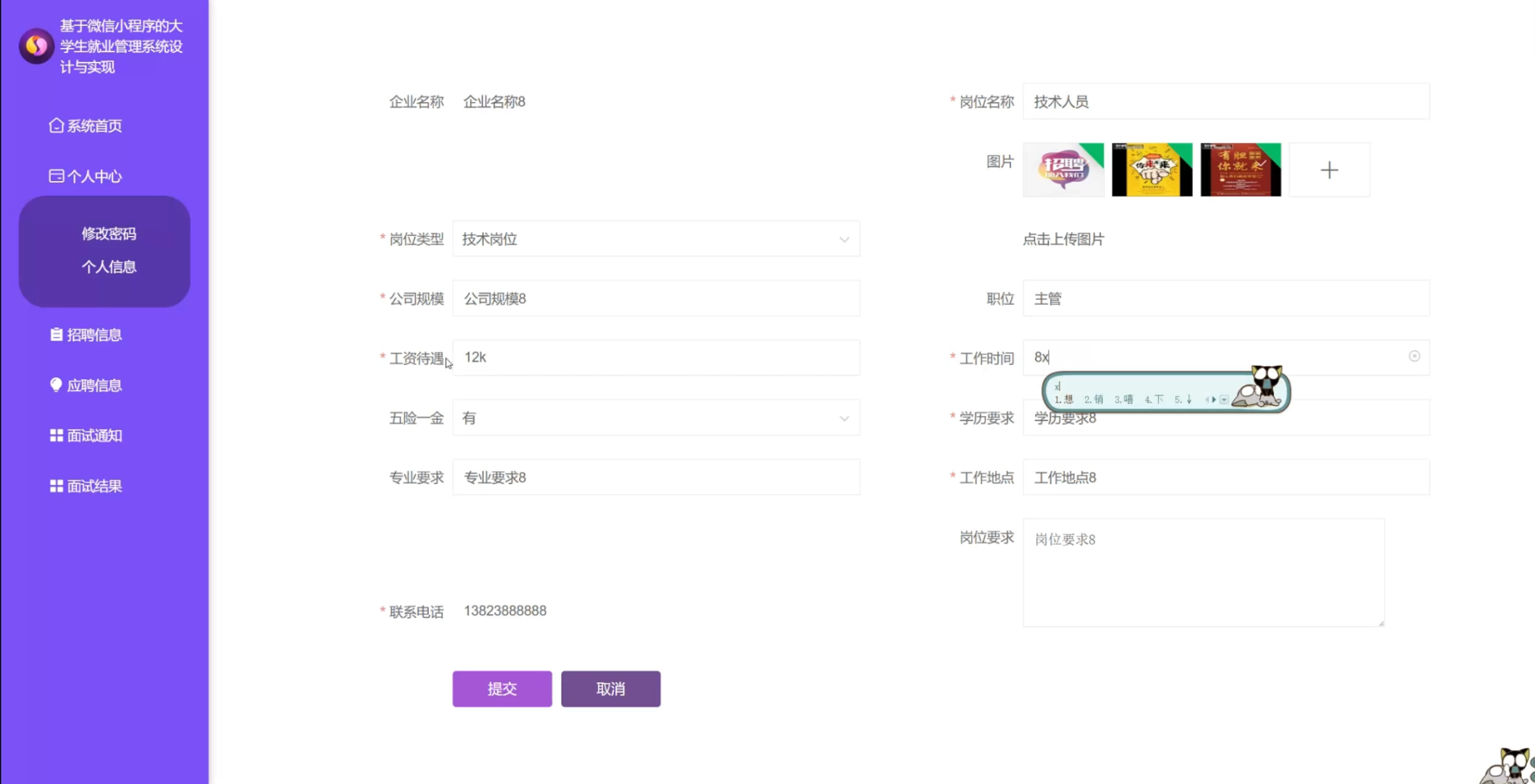Click the 联系电话 label
This screenshot has height=784, width=1535.
tap(416, 612)
